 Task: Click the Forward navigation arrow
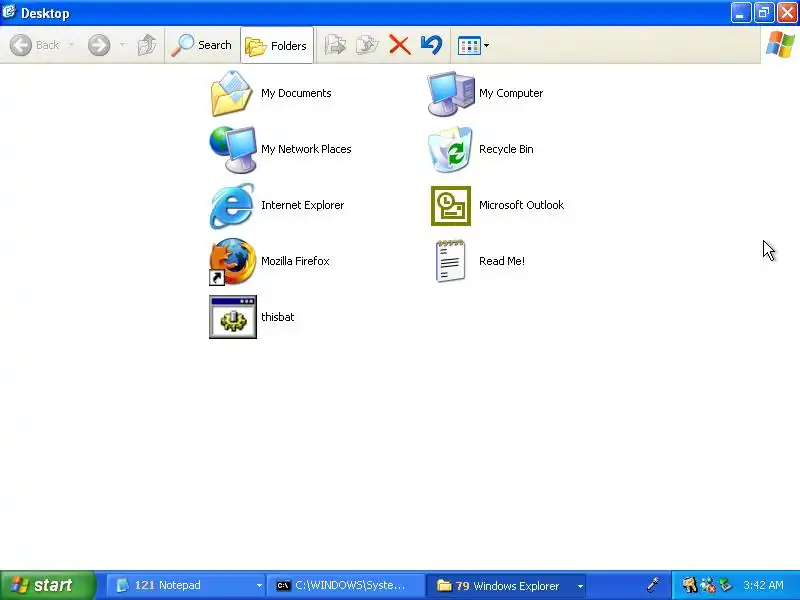click(x=99, y=45)
